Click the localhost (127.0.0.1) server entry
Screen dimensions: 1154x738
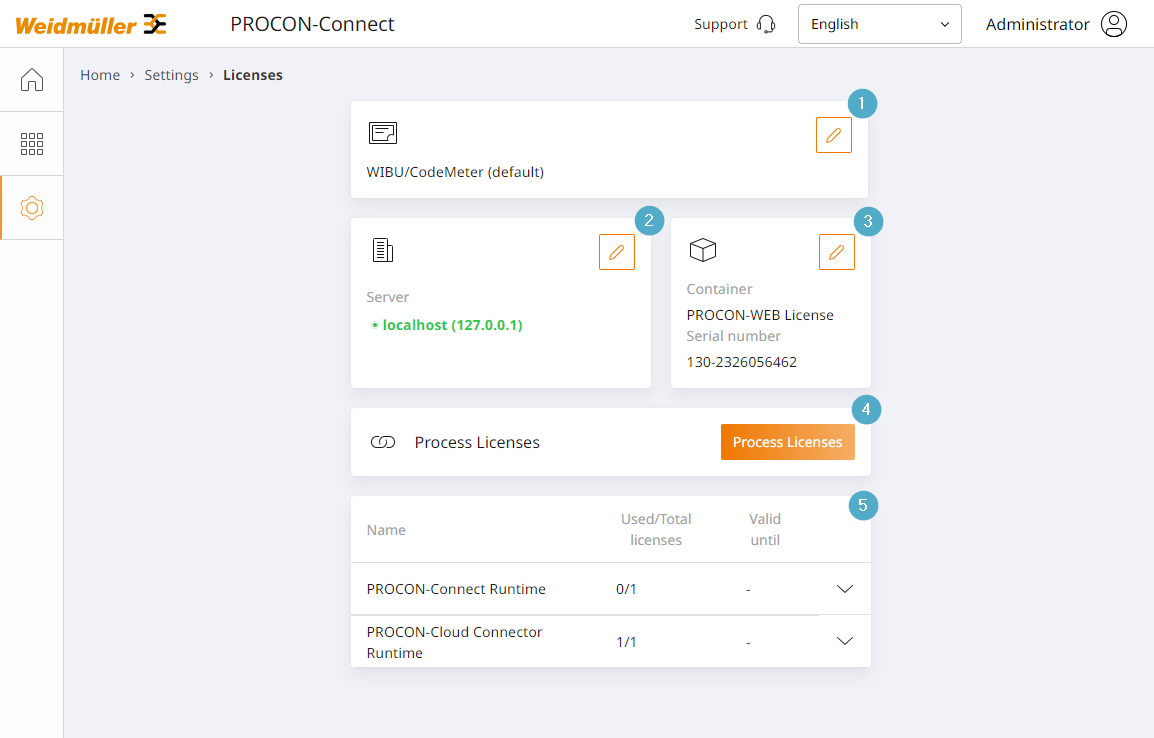point(447,325)
